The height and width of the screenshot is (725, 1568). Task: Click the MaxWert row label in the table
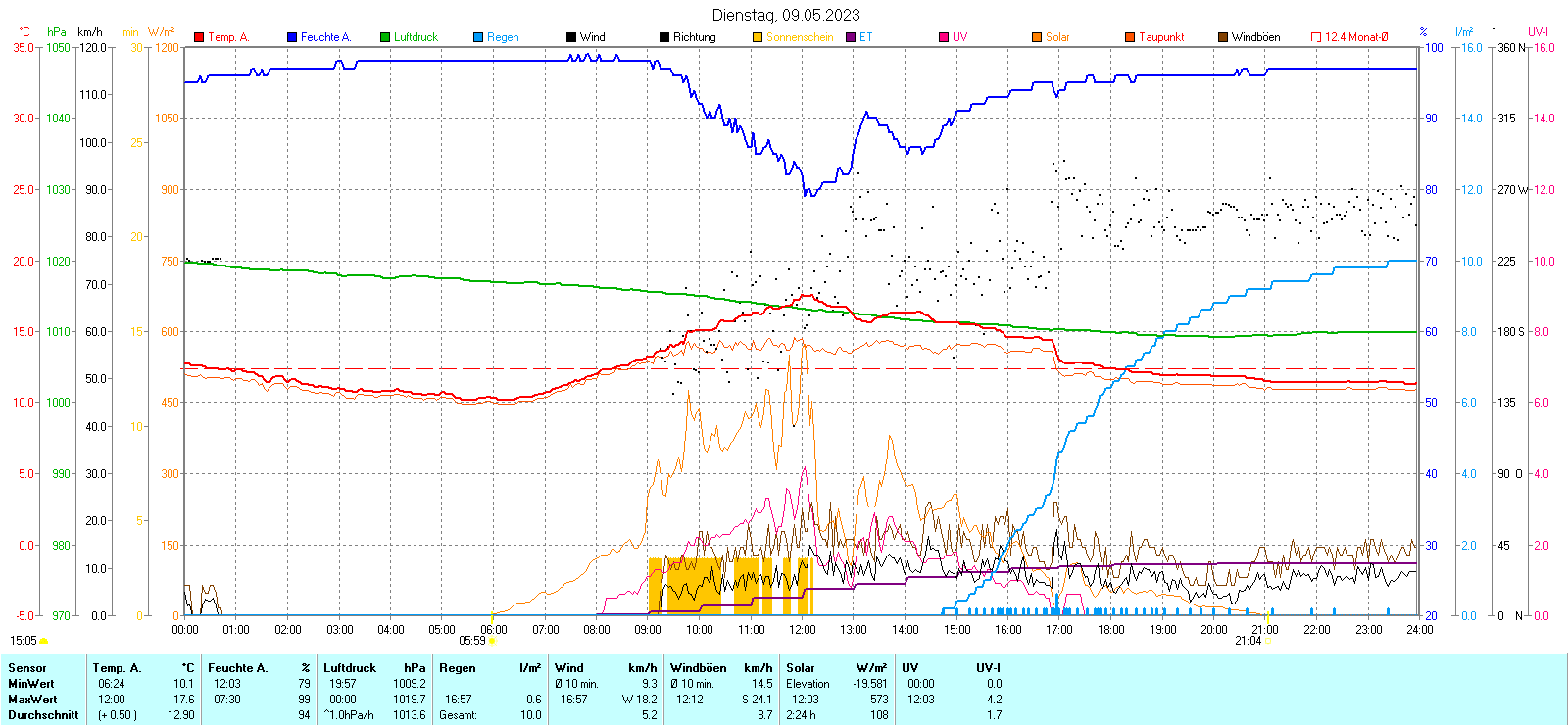32,700
